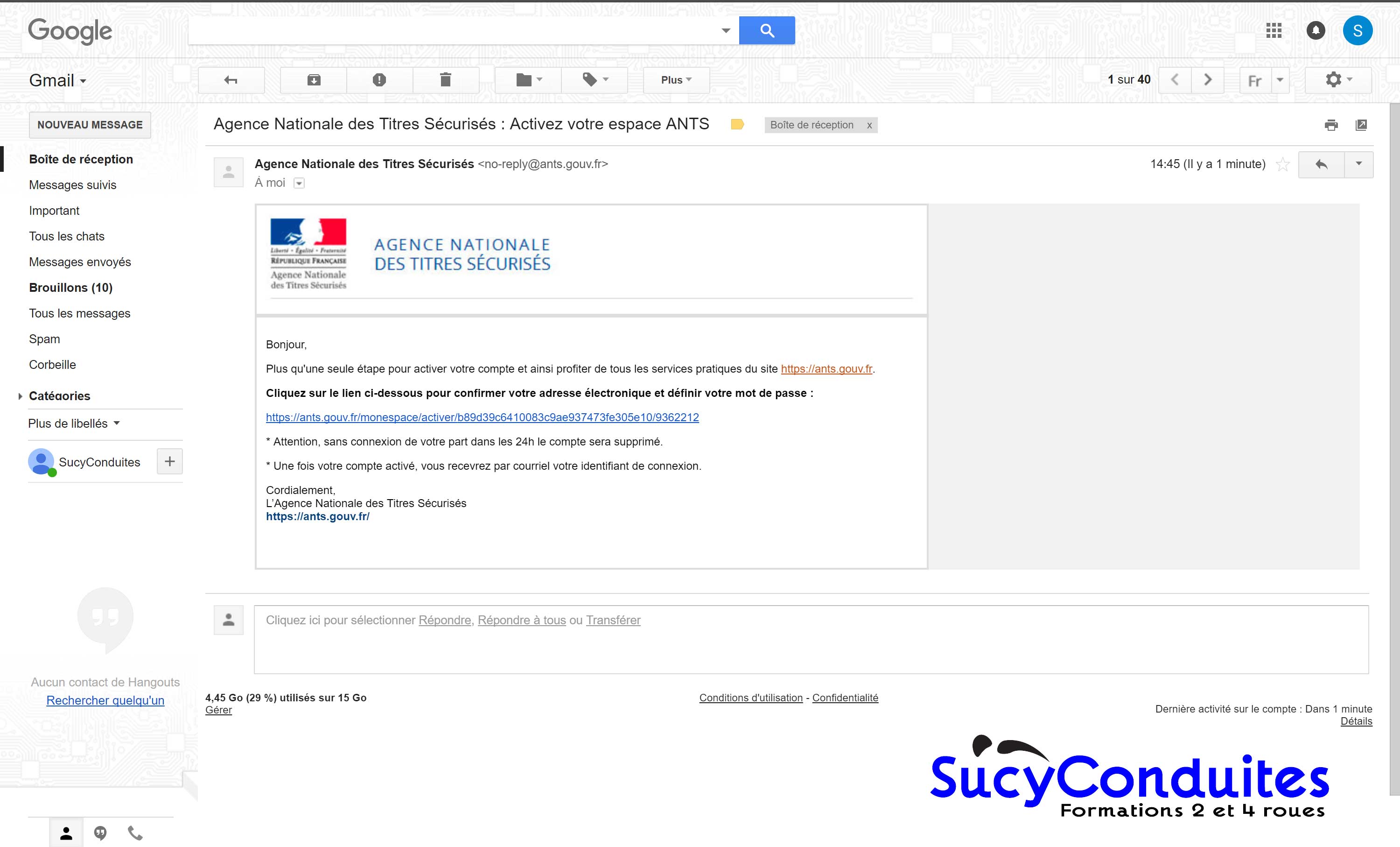This screenshot has height=847, width=1400.
Task: Click the Fr input tools button
Action: [x=1255, y=81]
